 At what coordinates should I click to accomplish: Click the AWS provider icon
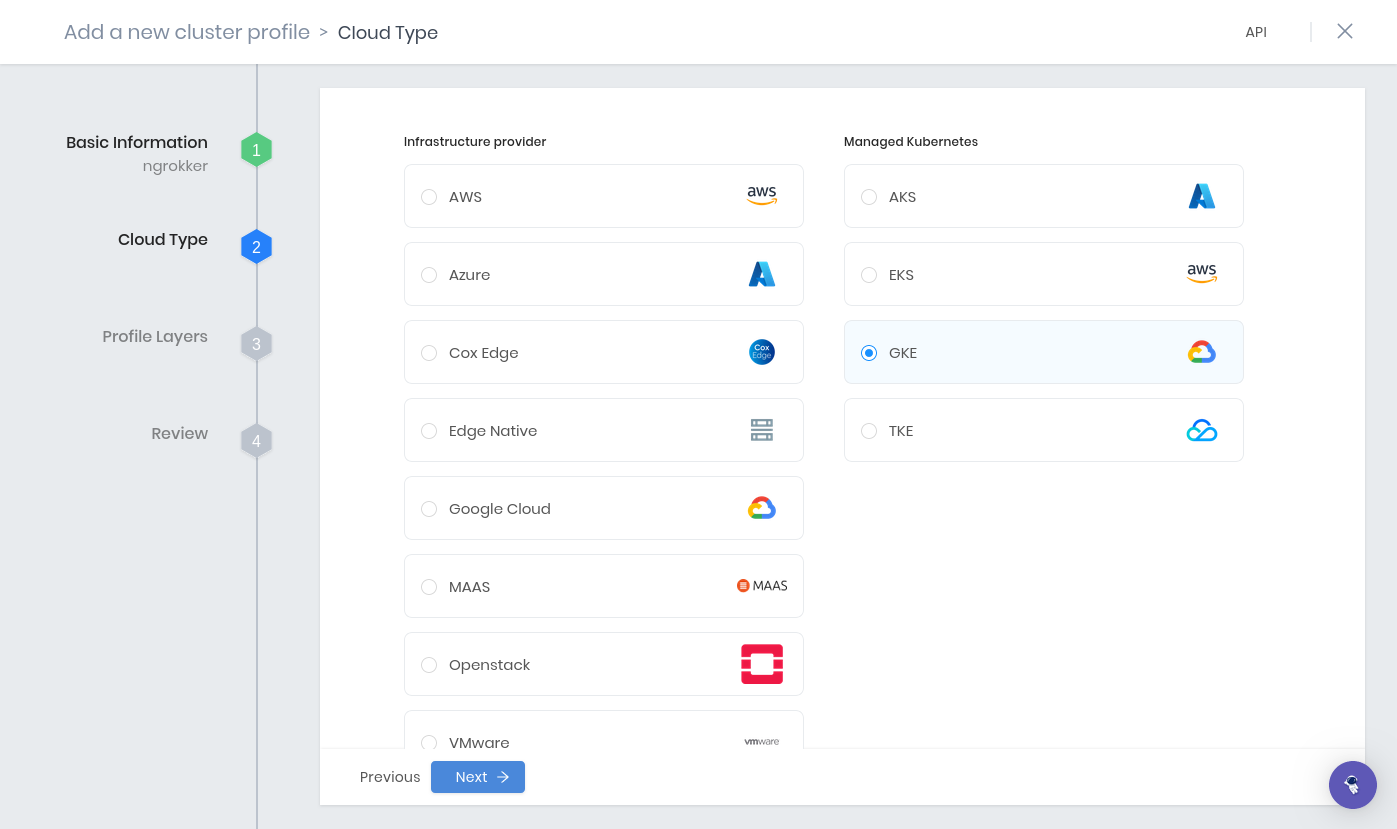point(761,196)
